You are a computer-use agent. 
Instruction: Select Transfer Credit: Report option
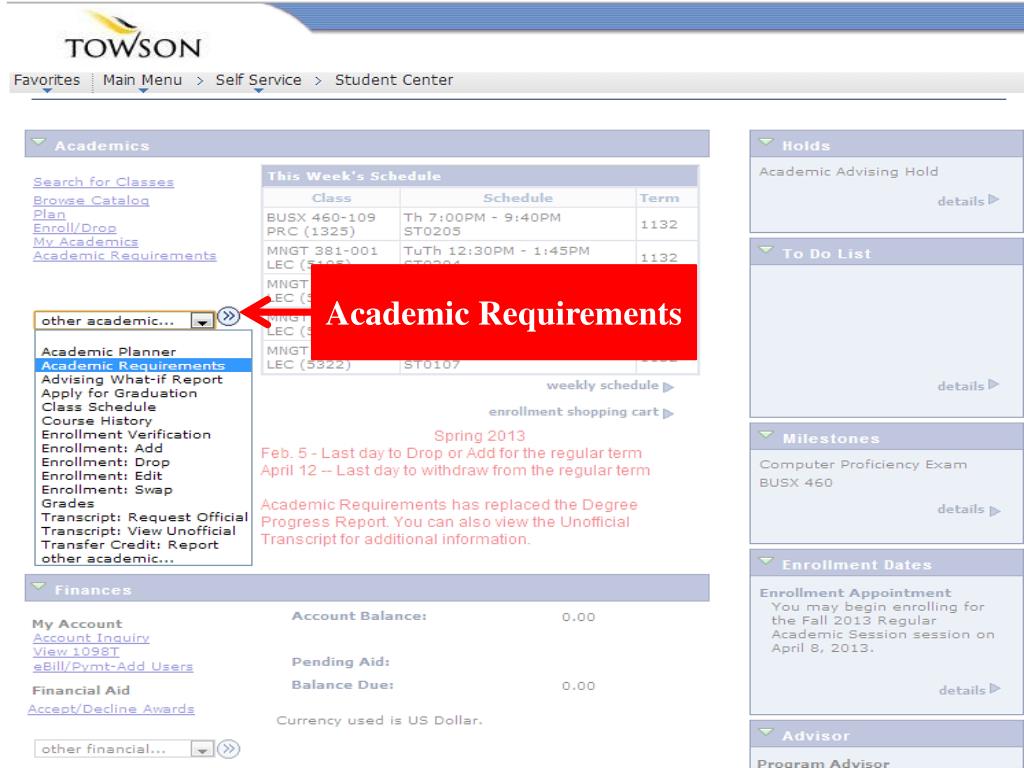[x=143, y=545]
